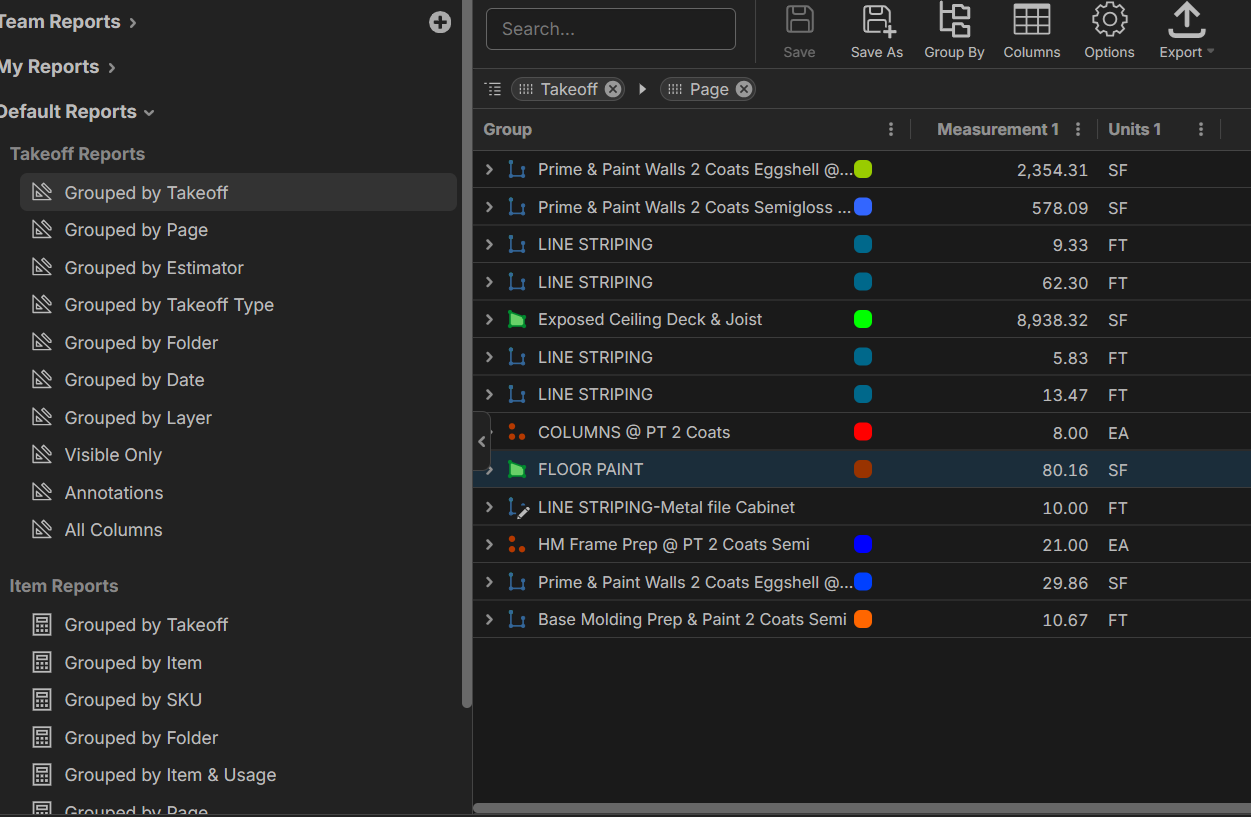Viewport: 1251px width, 817px height.
Task: Click the Group column options menu dots
Action: (x=891, y=129)
